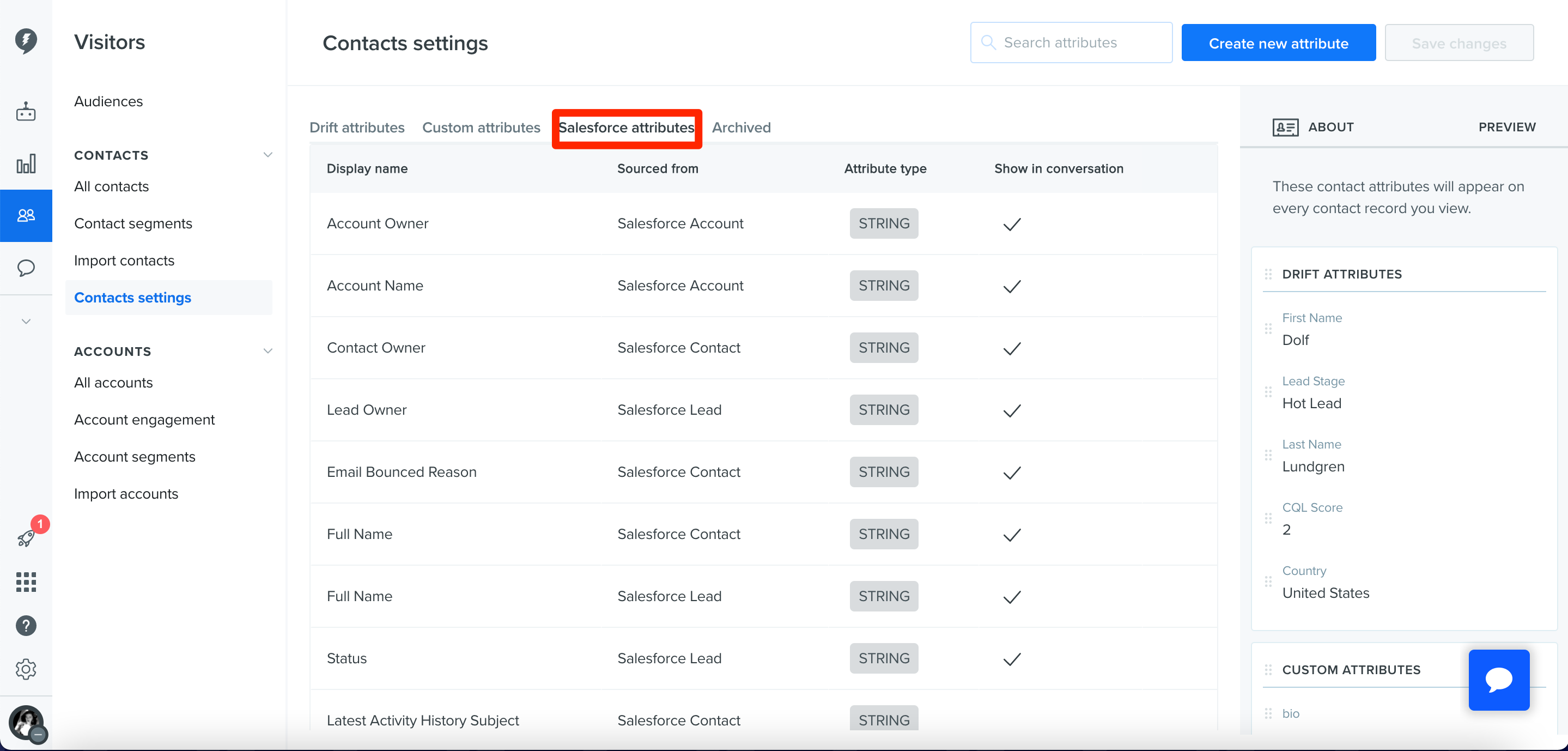The height and width of the screenshot is (751, 1568).
Task: Click Create new attribute button
Action: [1278, 43]
